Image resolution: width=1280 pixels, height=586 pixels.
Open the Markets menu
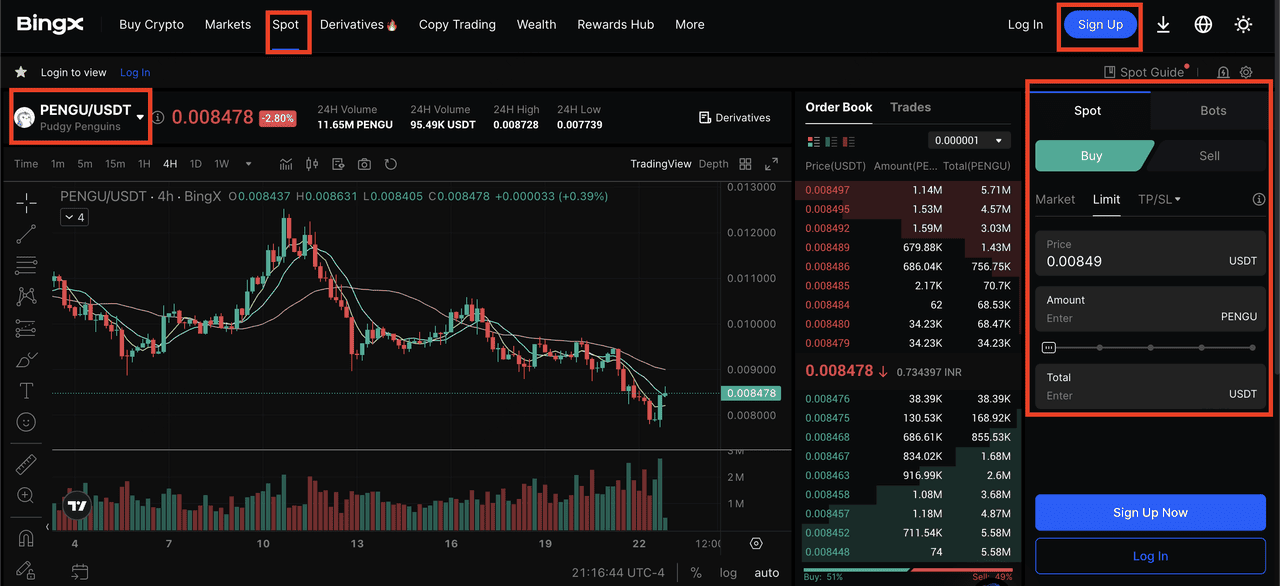(x=228, y=25)
